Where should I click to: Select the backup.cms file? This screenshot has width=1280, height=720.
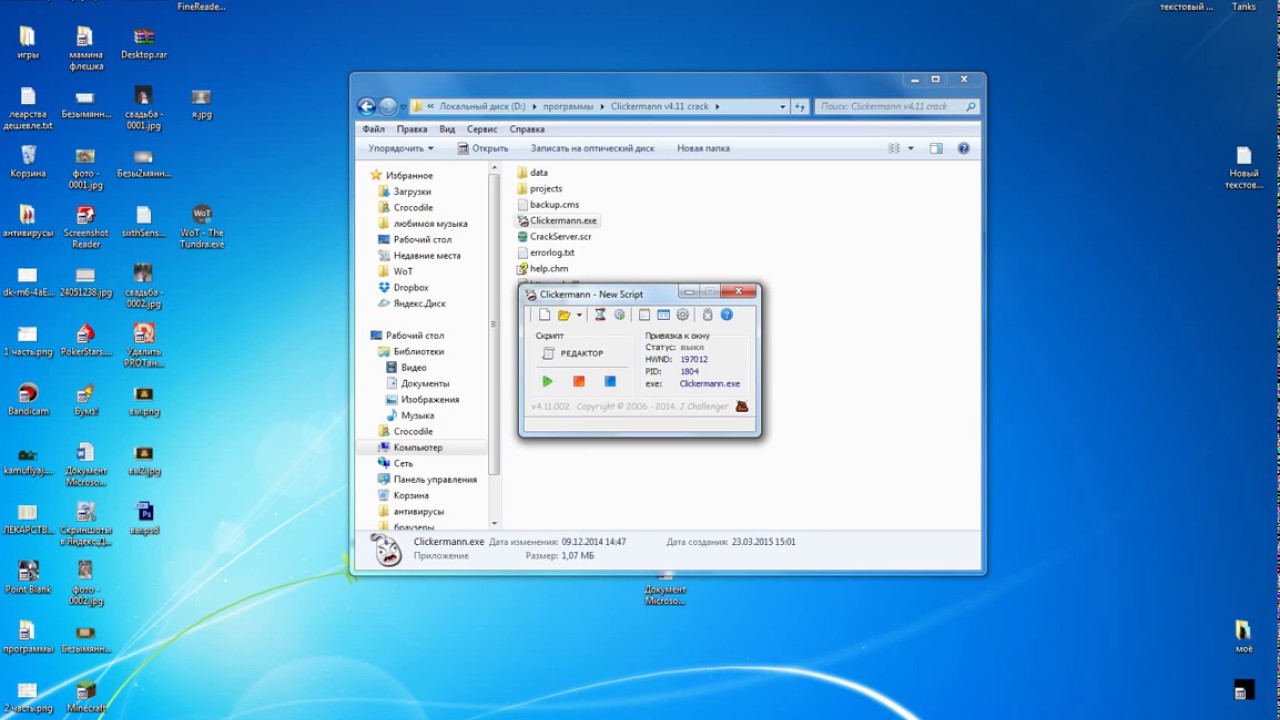tap(547, 205)
